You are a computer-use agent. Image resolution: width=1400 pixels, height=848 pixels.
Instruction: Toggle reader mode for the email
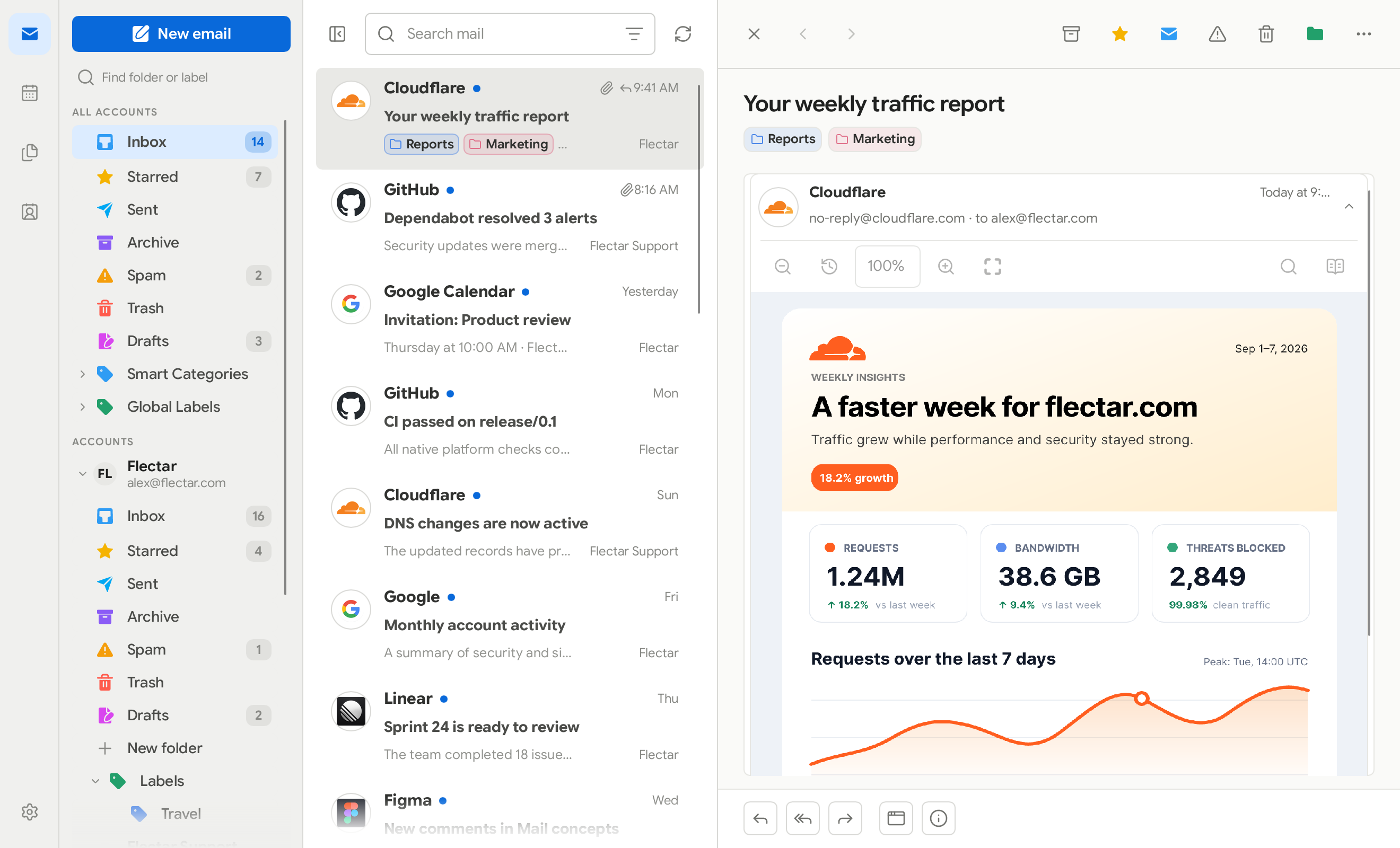(1335, 267)
